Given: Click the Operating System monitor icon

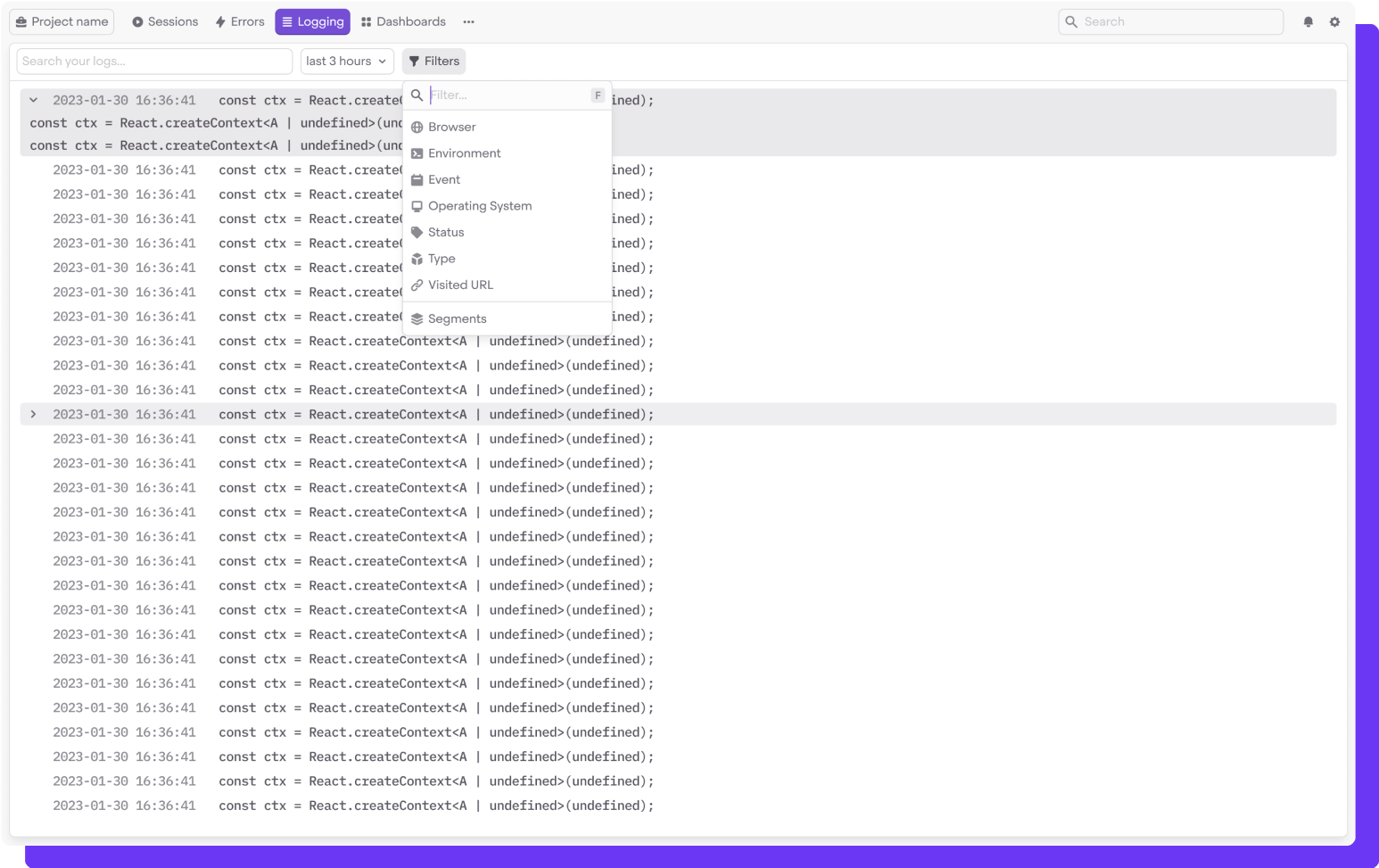Looking at the screenshot, I should [x=417, y=206].
